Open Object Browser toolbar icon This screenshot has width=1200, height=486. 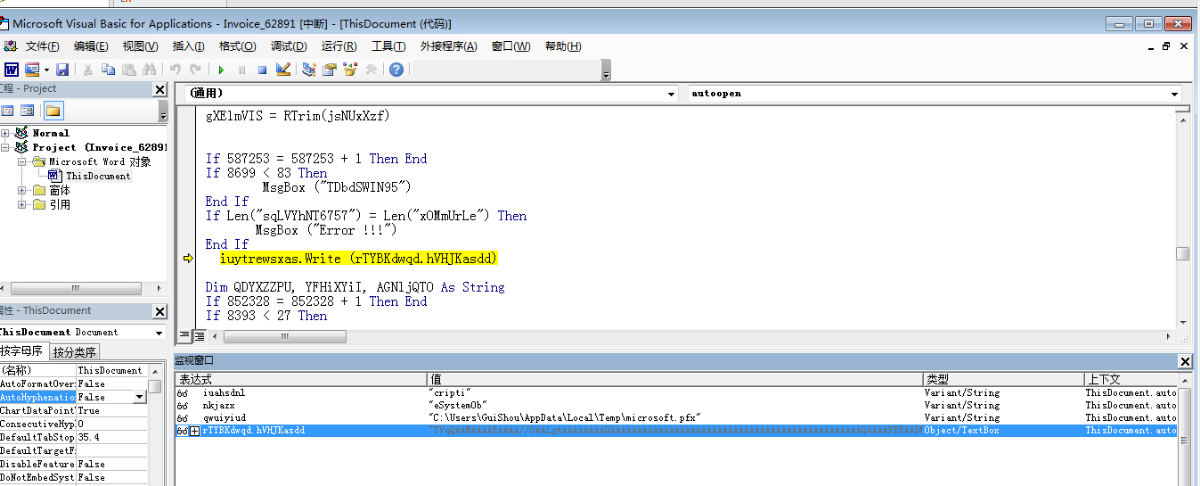[351, 69]
